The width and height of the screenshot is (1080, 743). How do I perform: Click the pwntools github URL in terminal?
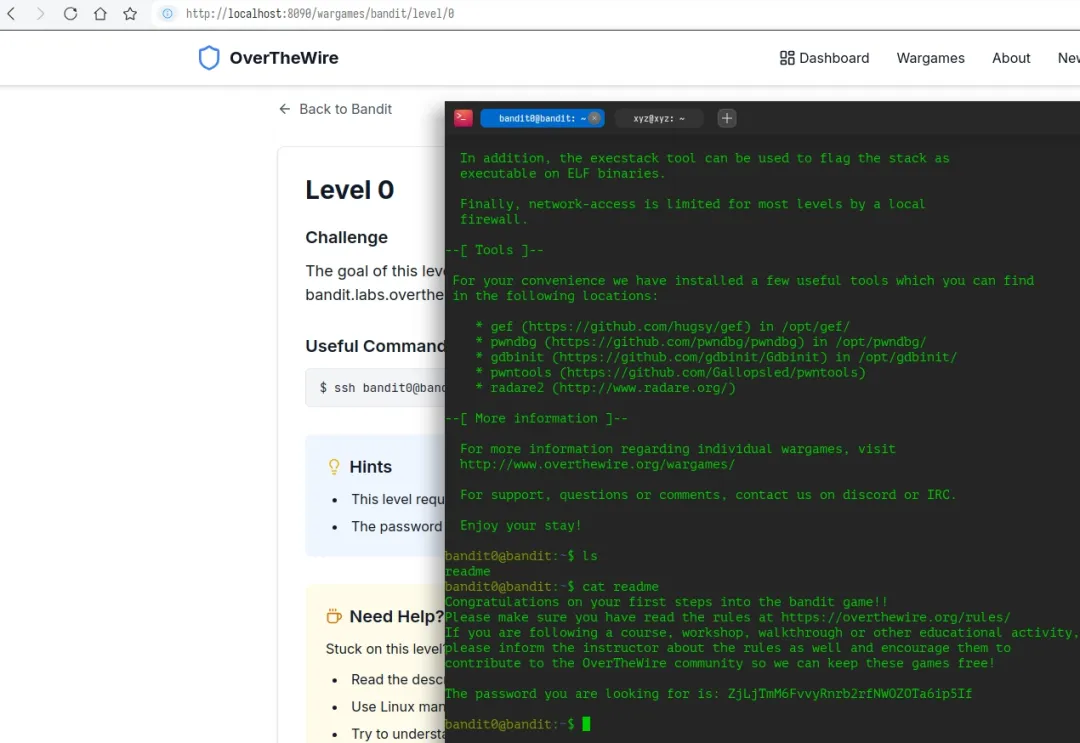tap(712, 373)
